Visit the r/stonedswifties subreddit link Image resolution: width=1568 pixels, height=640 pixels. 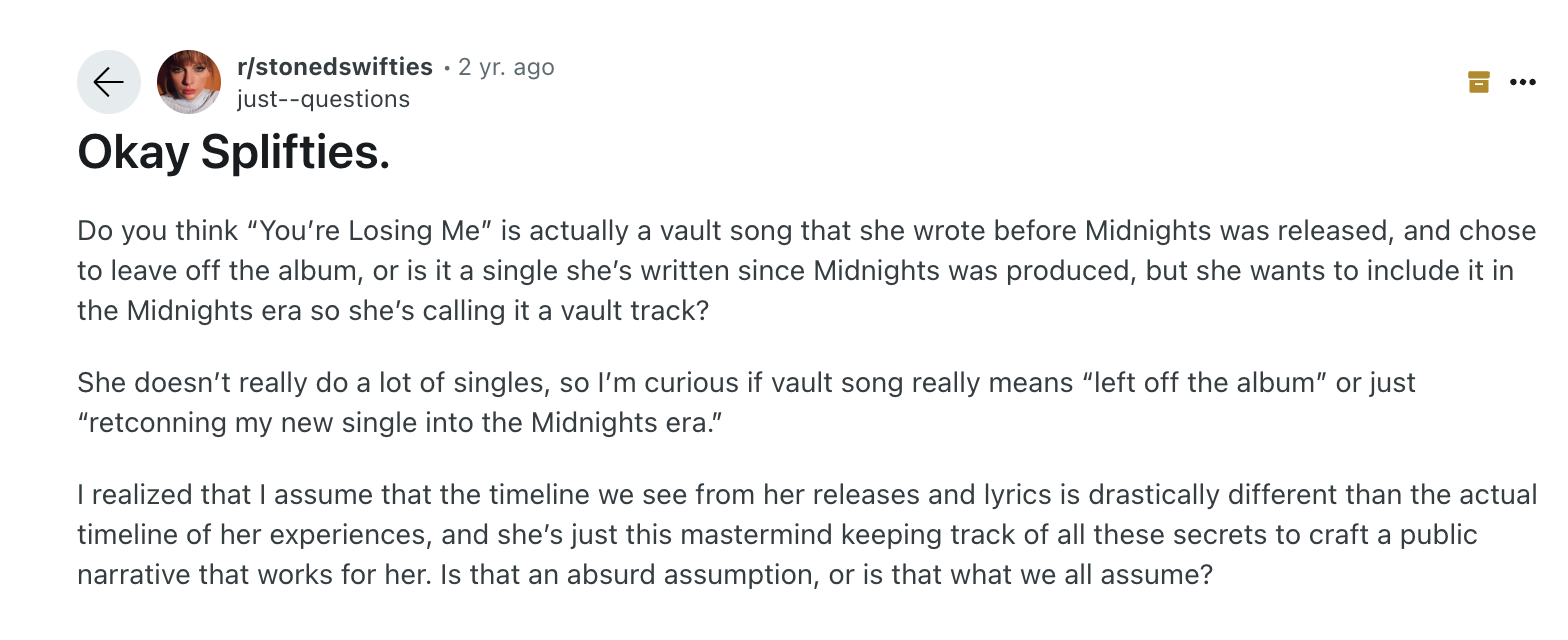click(x=334, y=67)
